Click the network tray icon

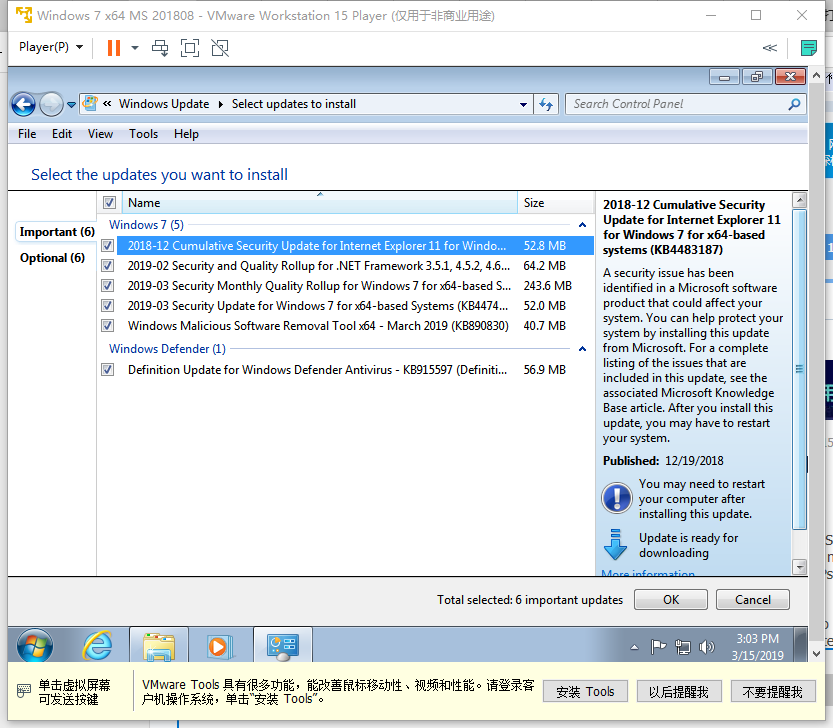pyautogui.click(x=683, y=647)
